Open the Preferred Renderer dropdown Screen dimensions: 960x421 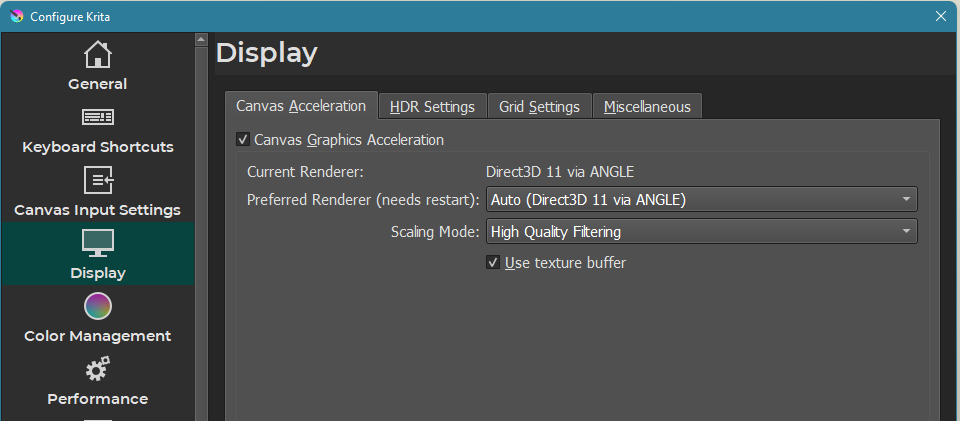tap(701, 199)
